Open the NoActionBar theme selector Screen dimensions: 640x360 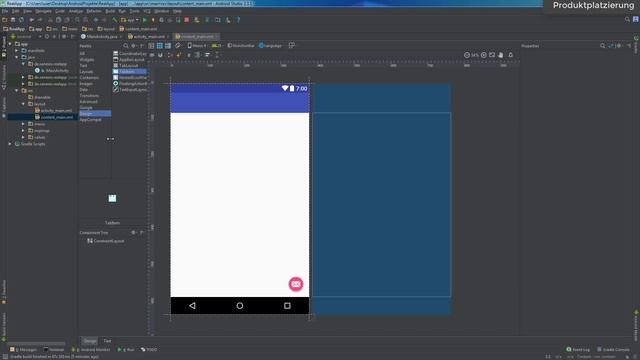241,46
